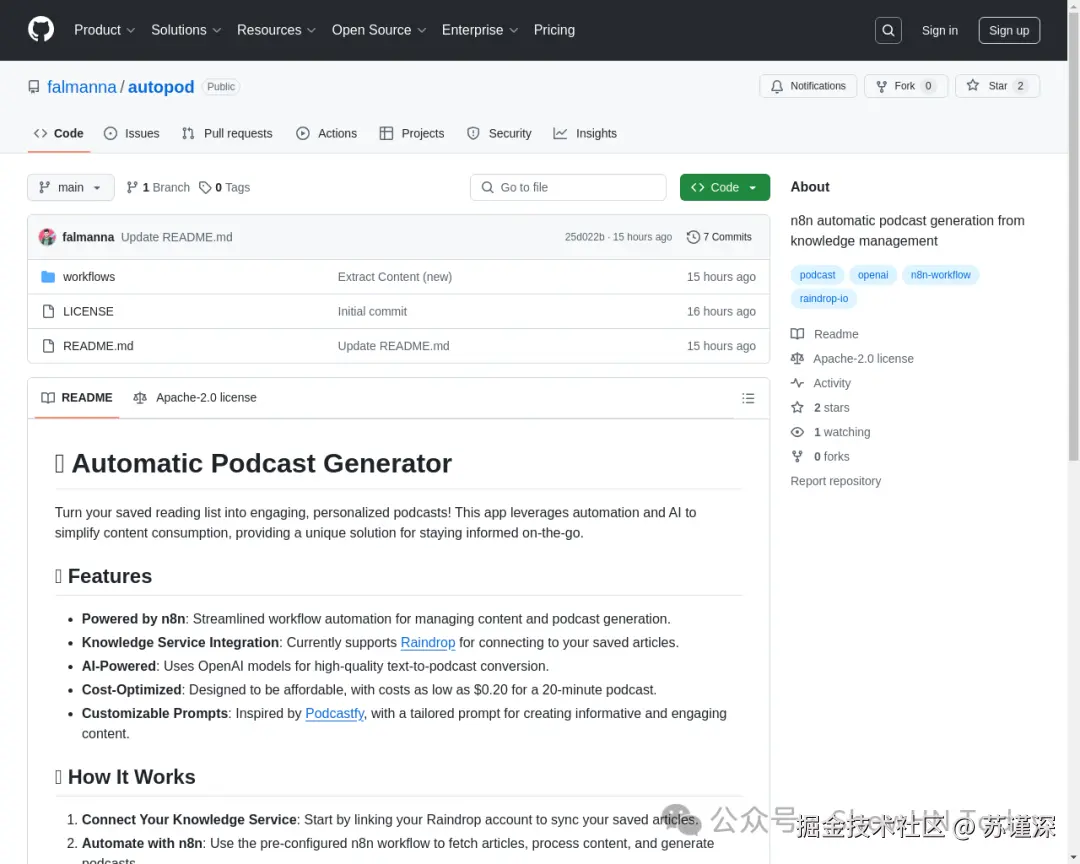The height and width of the screenshot is (864, 1080).
Task: Go to the GitHub homepage logo
Action: click(41, 30)
